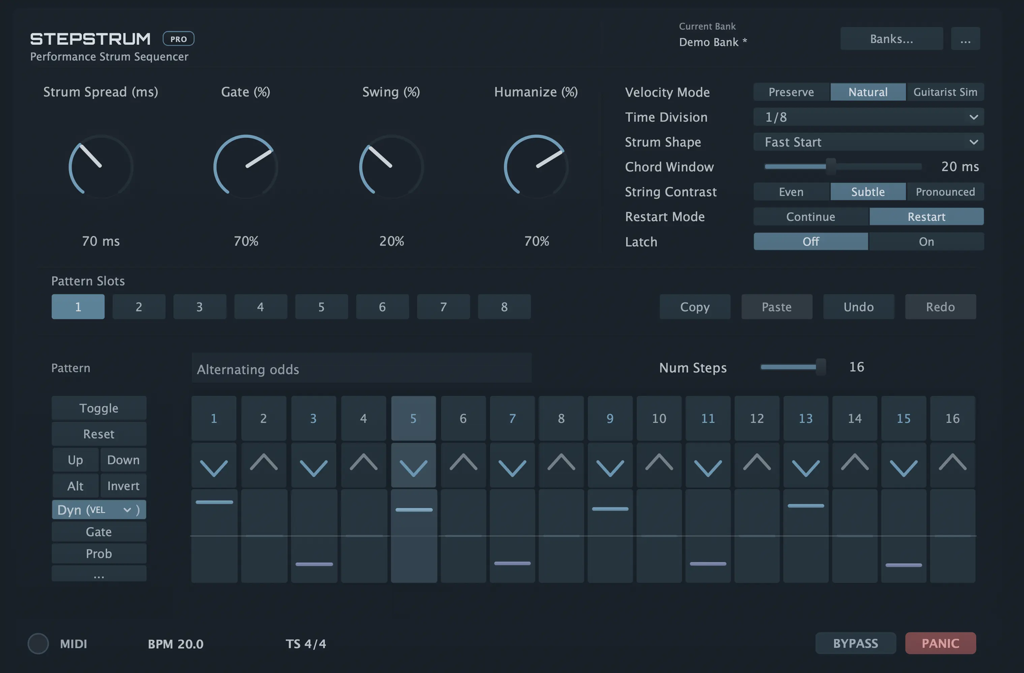Open the Banks browser
Viewport: 1024px width, 673px height.
coord(891,39)
